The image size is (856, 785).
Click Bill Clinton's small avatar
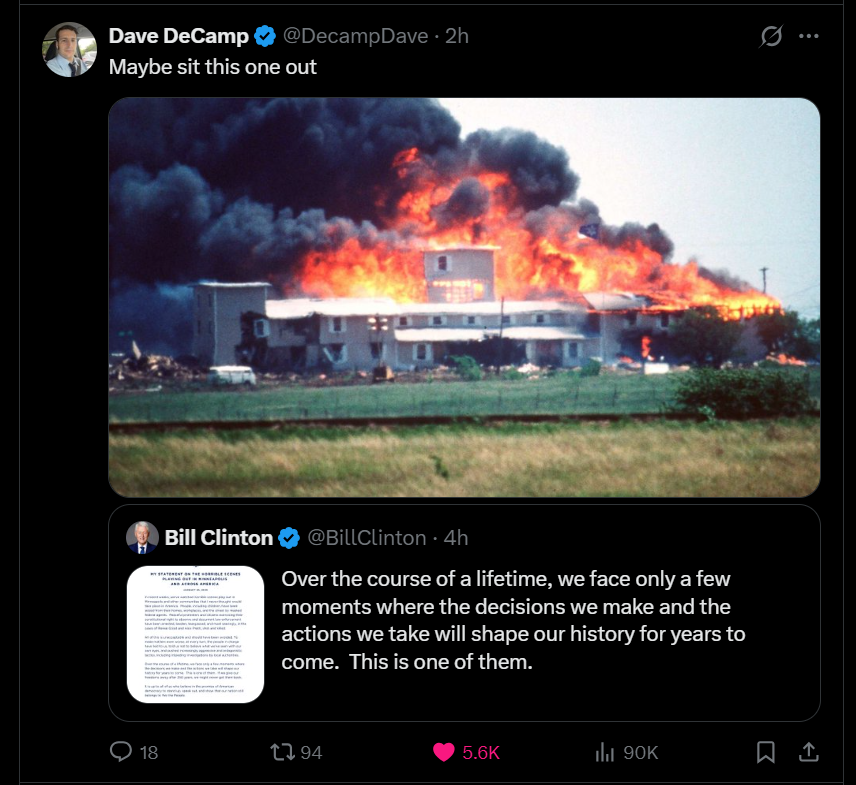coord(142,538)
